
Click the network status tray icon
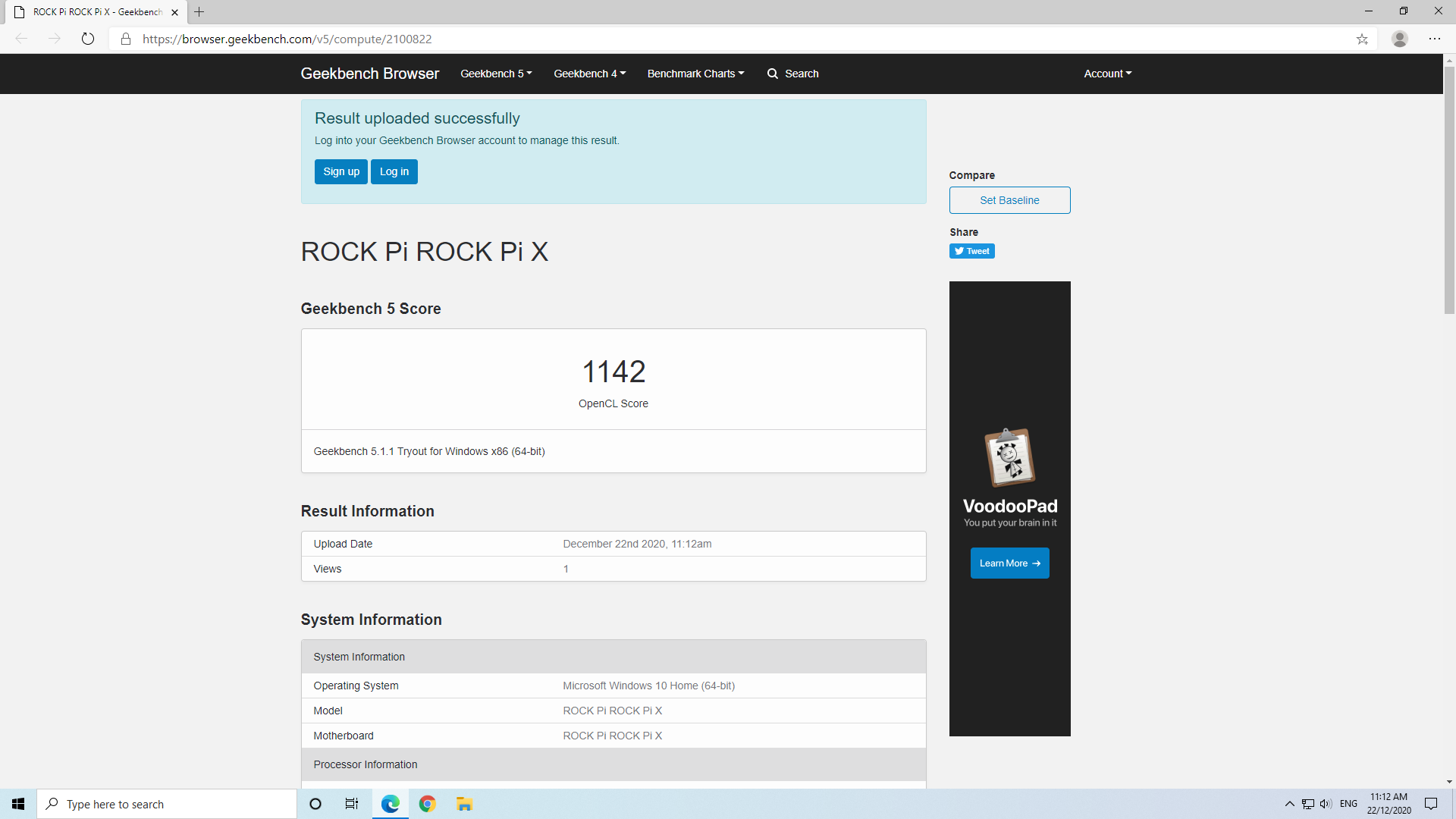(x=1308, y=804)
